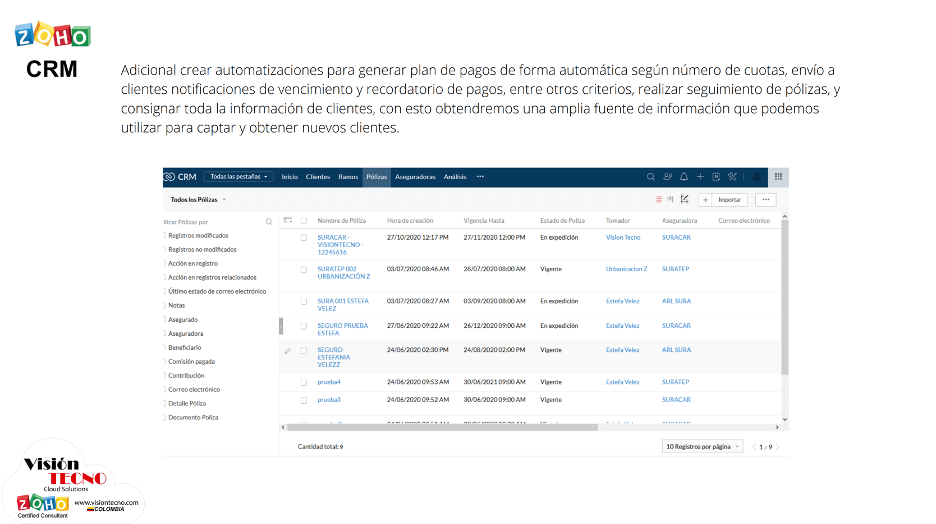The width and height of the screenshot is (936, 524).
Task: Edit SEGURO-ESTEFANIA VELEZZ row with pencil icon
Action: [288, 351]
